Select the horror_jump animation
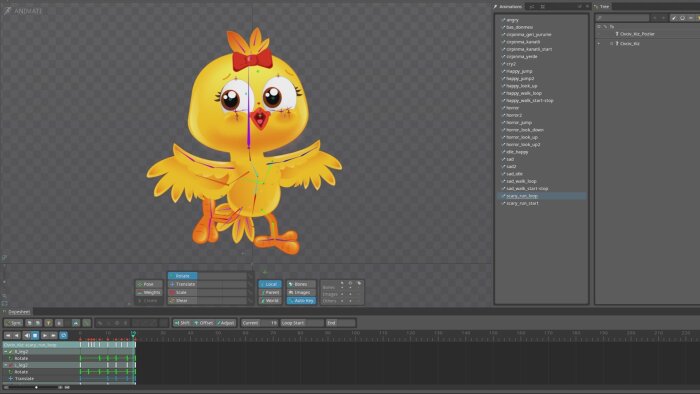The image size is (700, 394). tap(519, 123)
